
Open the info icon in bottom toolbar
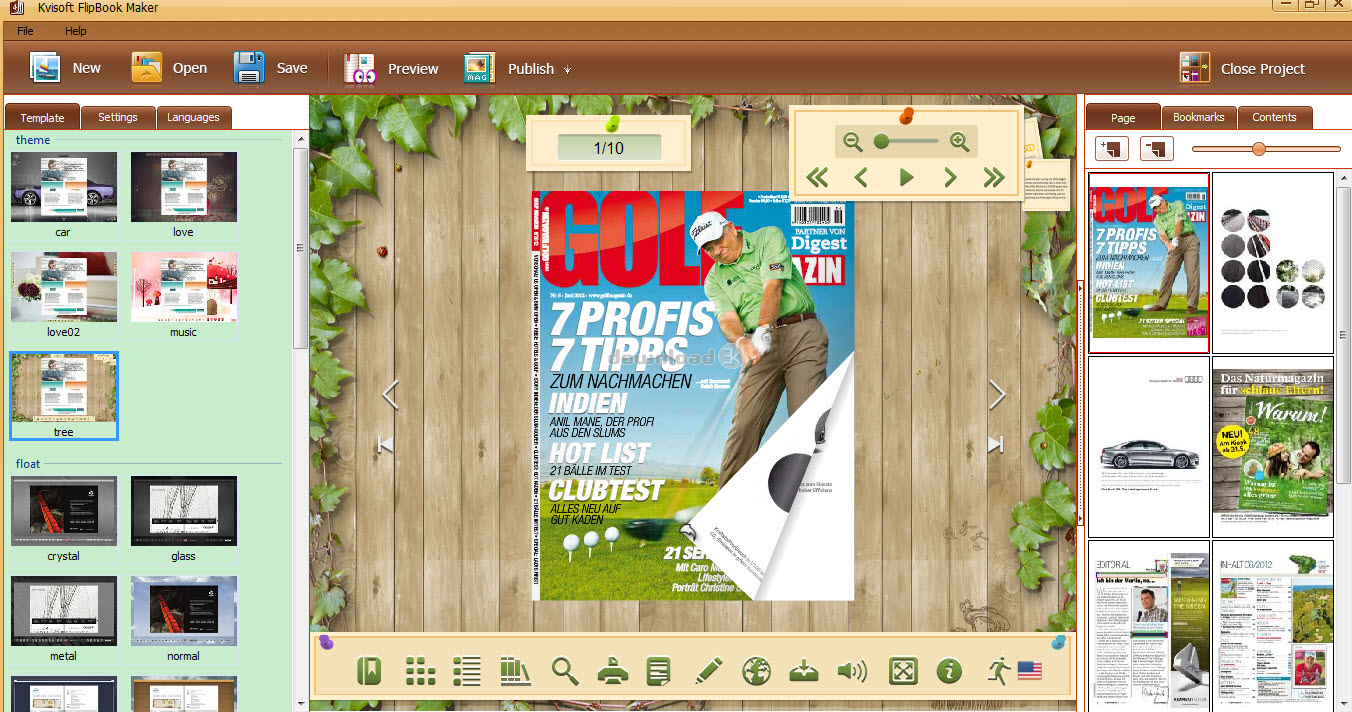tap(949, 671)
